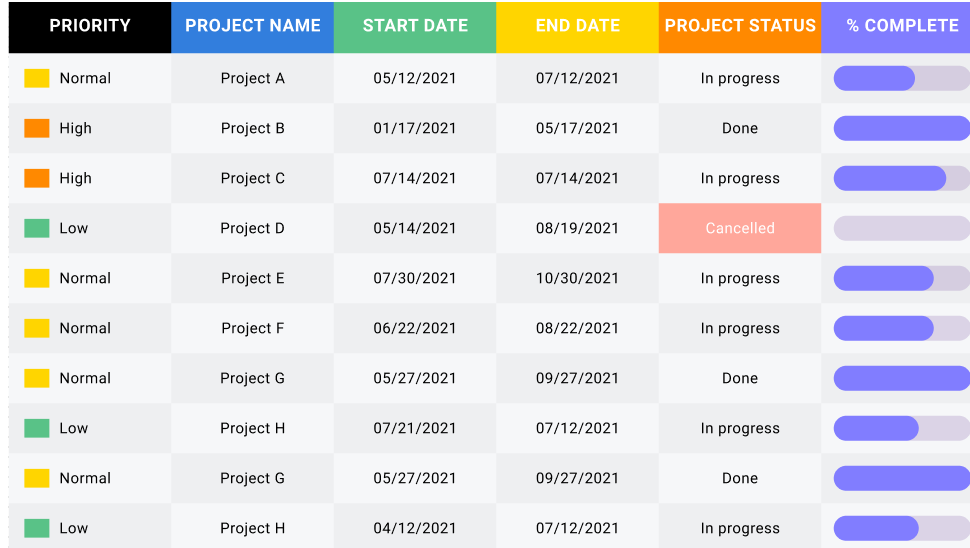Click Project D's empty progress bar

click(902, 228)
